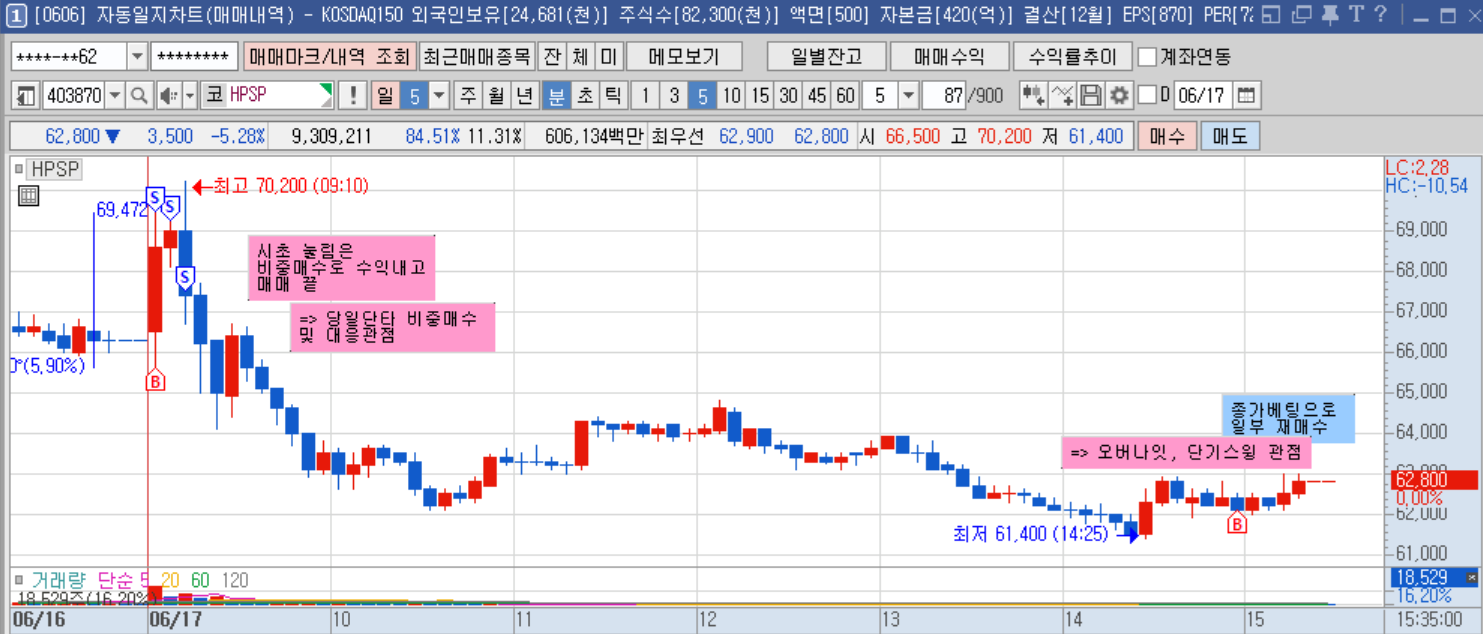Expand the daily period value dropdown
Image resolution: width=1483 pixels, height=634 pixels.
(x=439, y=96)
